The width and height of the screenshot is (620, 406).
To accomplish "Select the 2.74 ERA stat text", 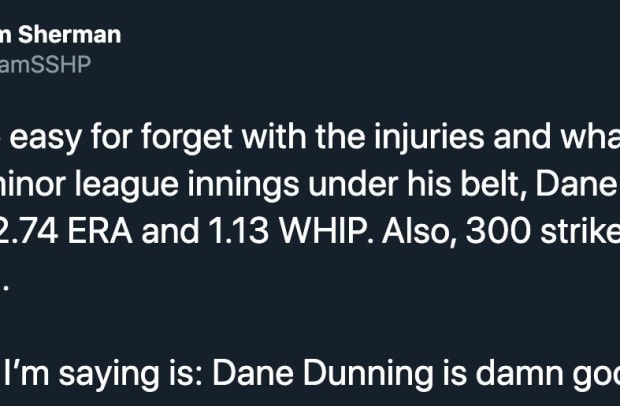I will 66,231.
